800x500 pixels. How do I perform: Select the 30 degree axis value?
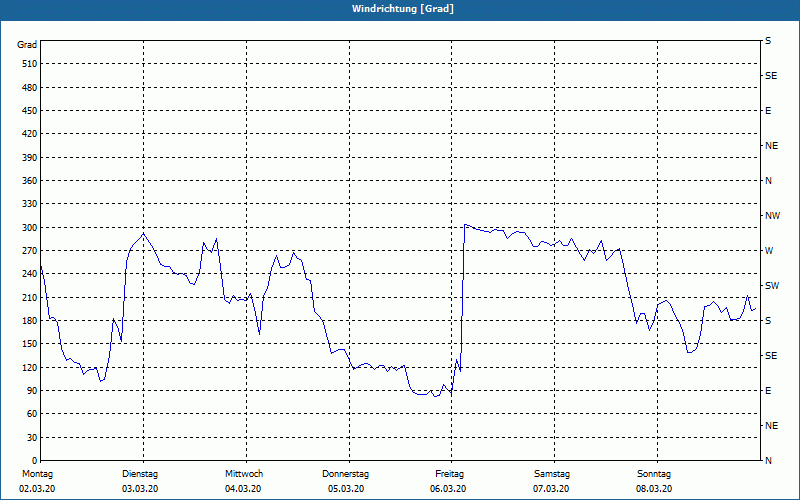32,437
